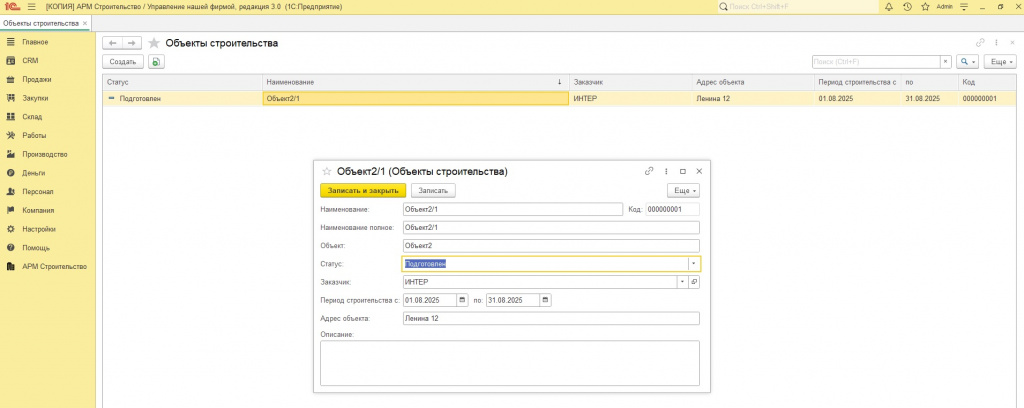Image resolution: width=1024 pixels, height=408 pixels.
Task: Open Заказчик ИНТЕР record button
Action: [x=694, y=282]
